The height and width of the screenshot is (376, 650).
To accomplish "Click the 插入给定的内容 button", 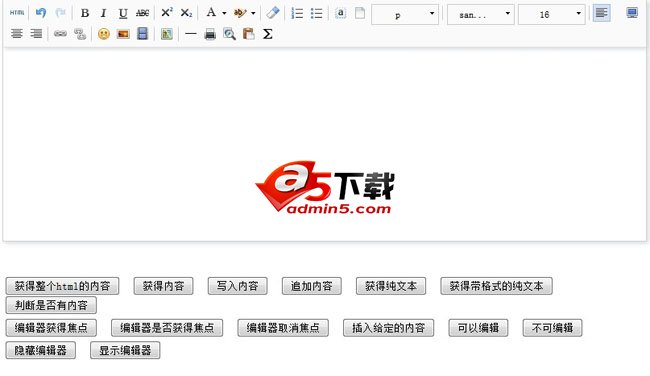I will pyautogui.click(x=389, y=328).
